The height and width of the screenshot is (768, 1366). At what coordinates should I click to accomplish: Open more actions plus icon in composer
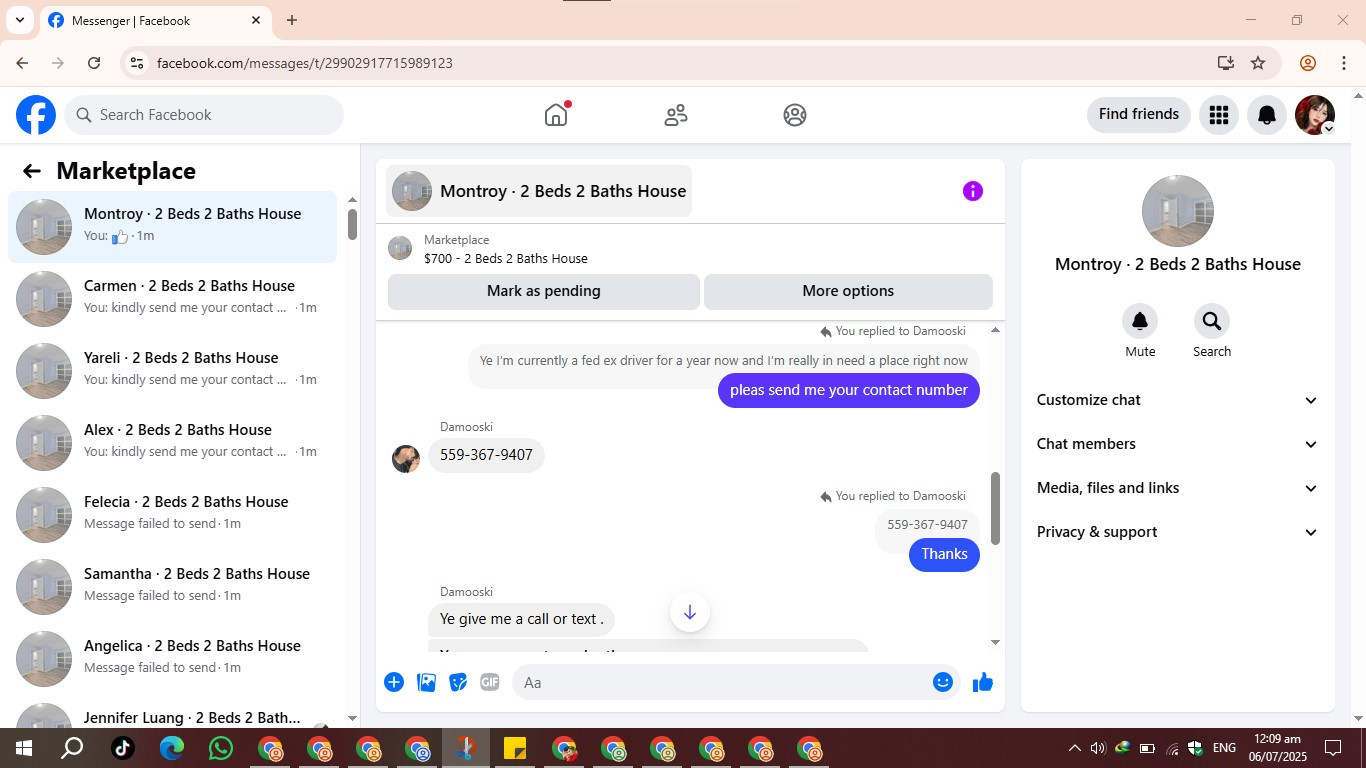pos(394,682)
